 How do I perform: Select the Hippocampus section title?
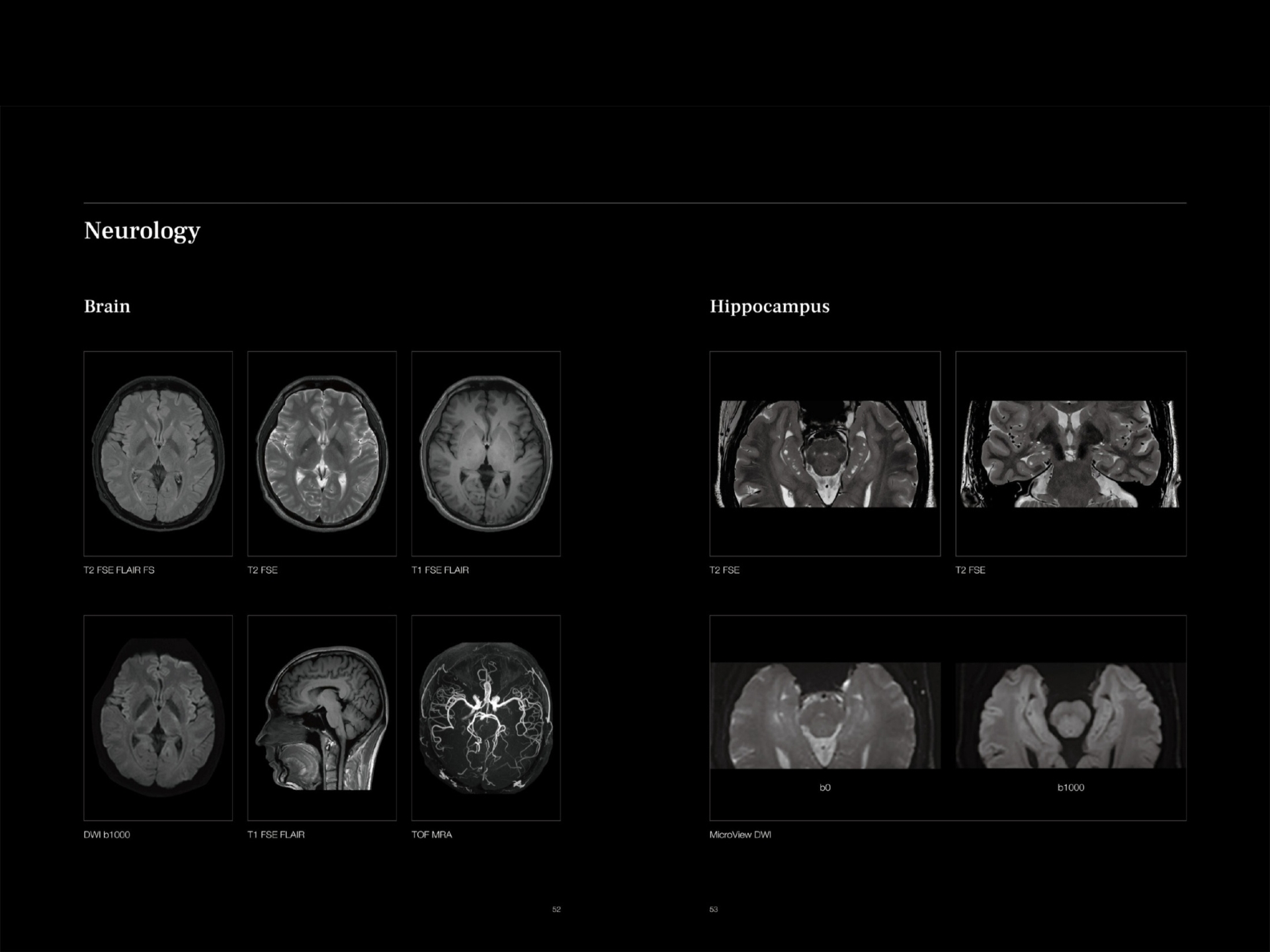pos(770,306)
